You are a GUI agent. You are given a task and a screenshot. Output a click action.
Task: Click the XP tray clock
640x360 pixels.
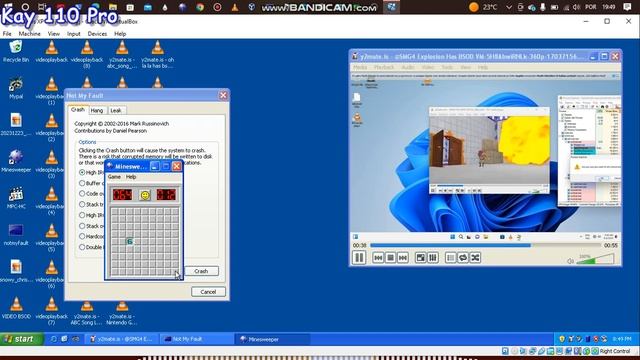pos(622,339)
